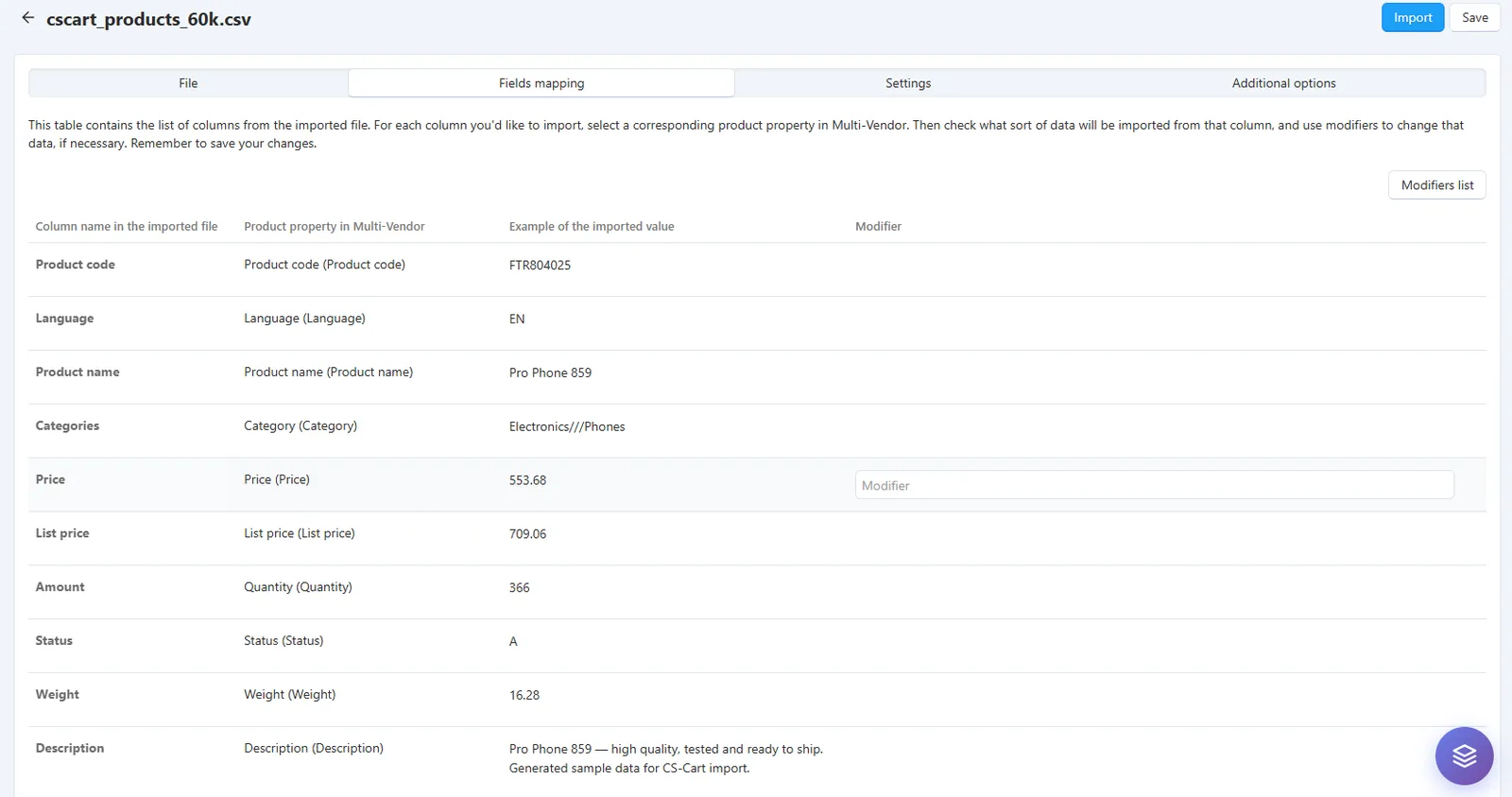Select example value FTR804025
This screenshot has height=797, width=1512.
click(540, 266)
